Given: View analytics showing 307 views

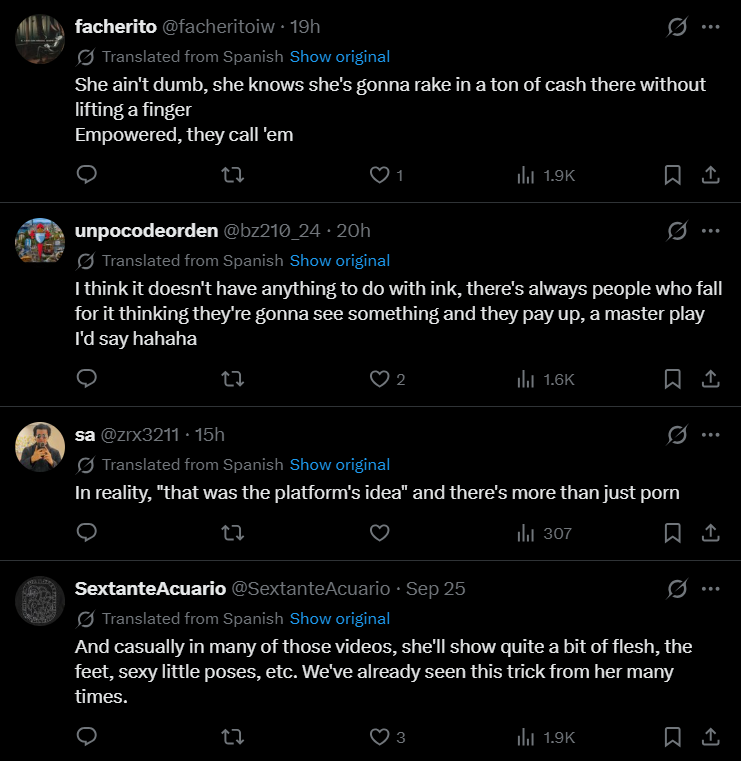Looking at the screenshot, I should (544, 533).
